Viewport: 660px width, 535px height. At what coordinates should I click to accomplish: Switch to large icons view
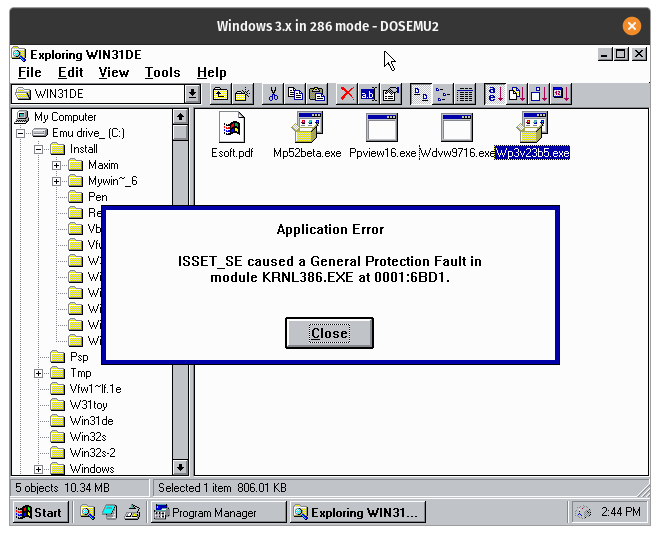pos(421,94)
